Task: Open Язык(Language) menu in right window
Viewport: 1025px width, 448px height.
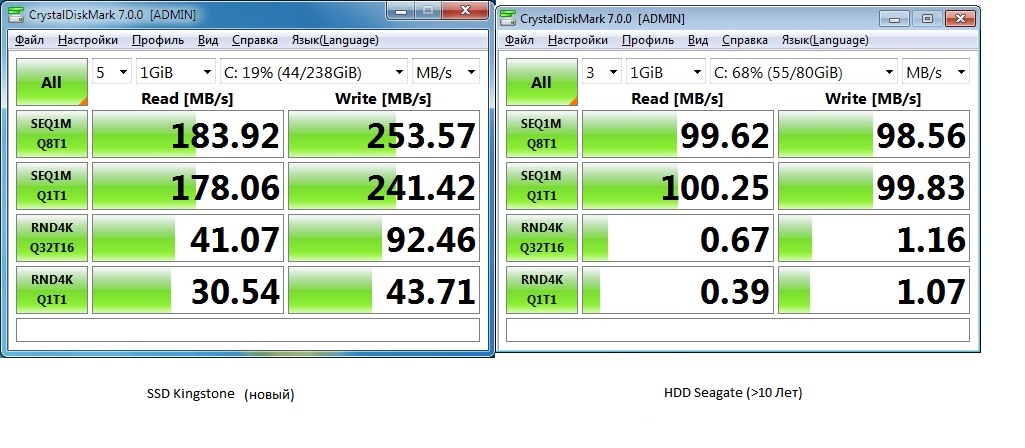Action: pyautogui.click(x=825, y=40)
